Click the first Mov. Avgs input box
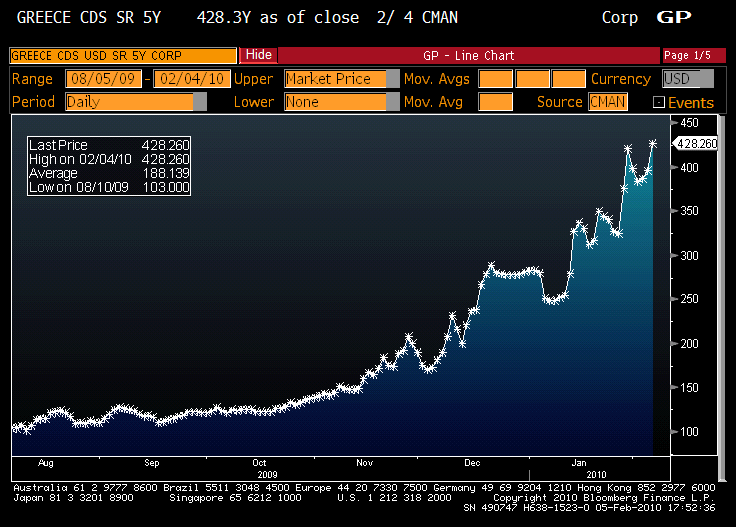736x527 pixels. click(495, 79)
